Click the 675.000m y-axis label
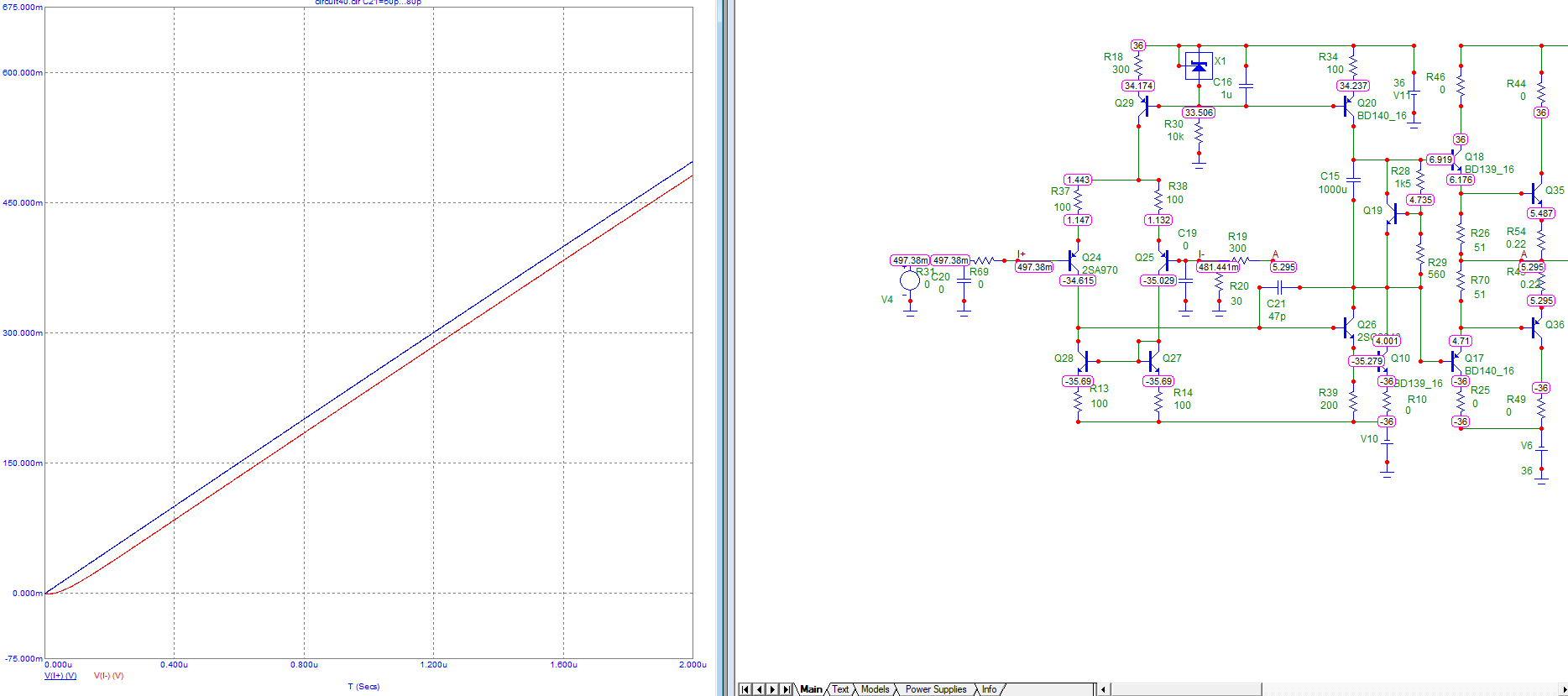This screenshot has height=696, width=1568. (x=21, y=7)
